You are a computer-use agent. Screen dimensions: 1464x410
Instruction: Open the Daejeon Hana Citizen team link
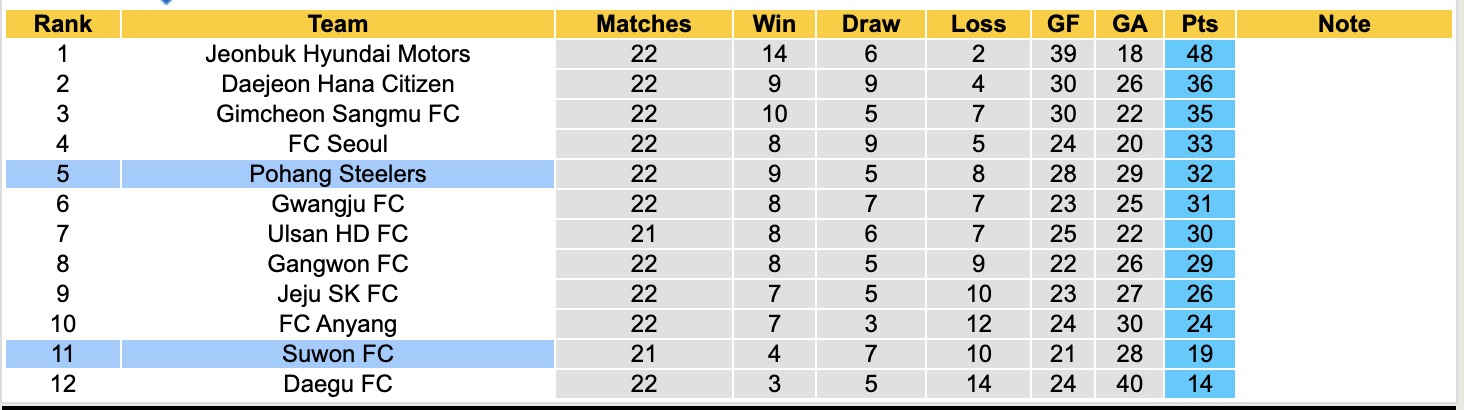338,84
